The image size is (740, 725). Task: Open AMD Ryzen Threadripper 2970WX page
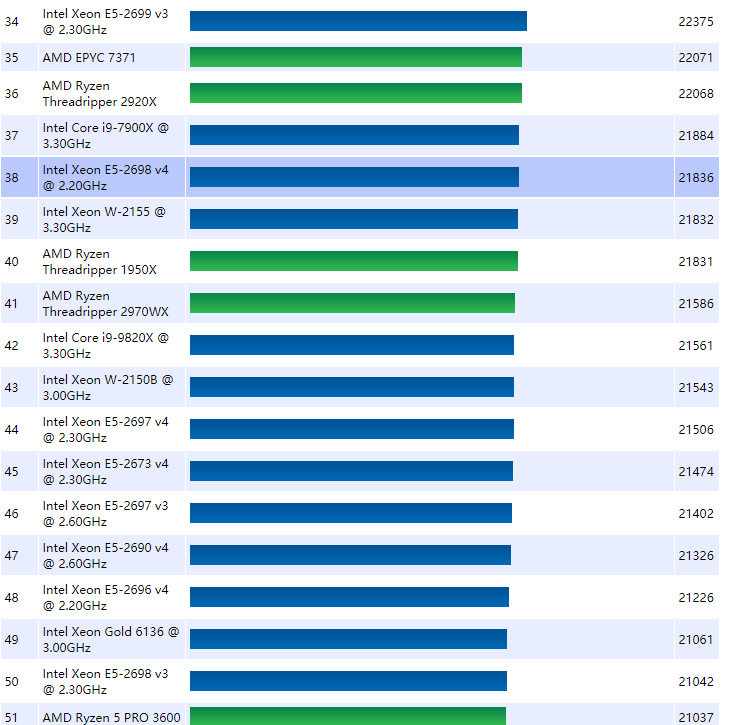tap(106, 303)
